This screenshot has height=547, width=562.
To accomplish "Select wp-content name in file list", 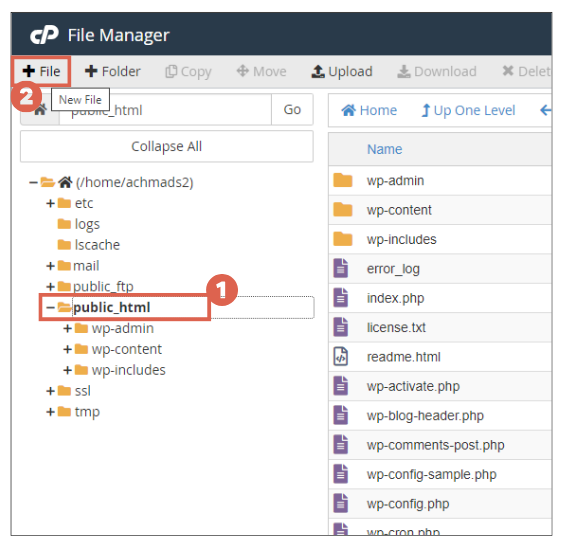I will coord(399,210).
